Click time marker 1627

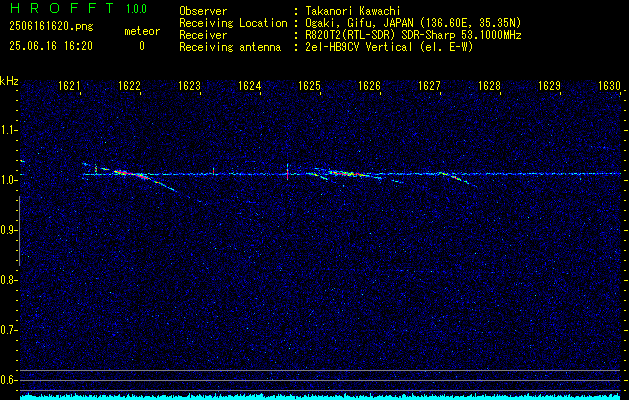pyautogui.click(x=429, y=85)
